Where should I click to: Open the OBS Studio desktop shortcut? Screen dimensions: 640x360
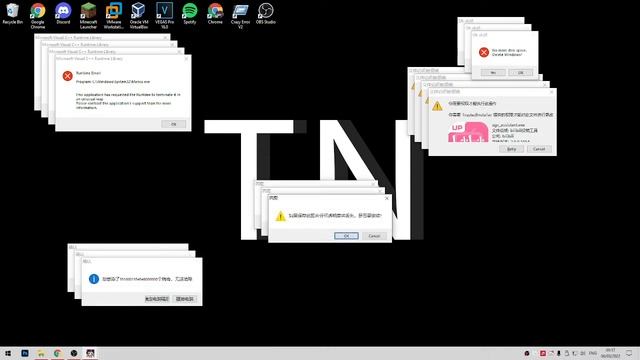[266, 14]
